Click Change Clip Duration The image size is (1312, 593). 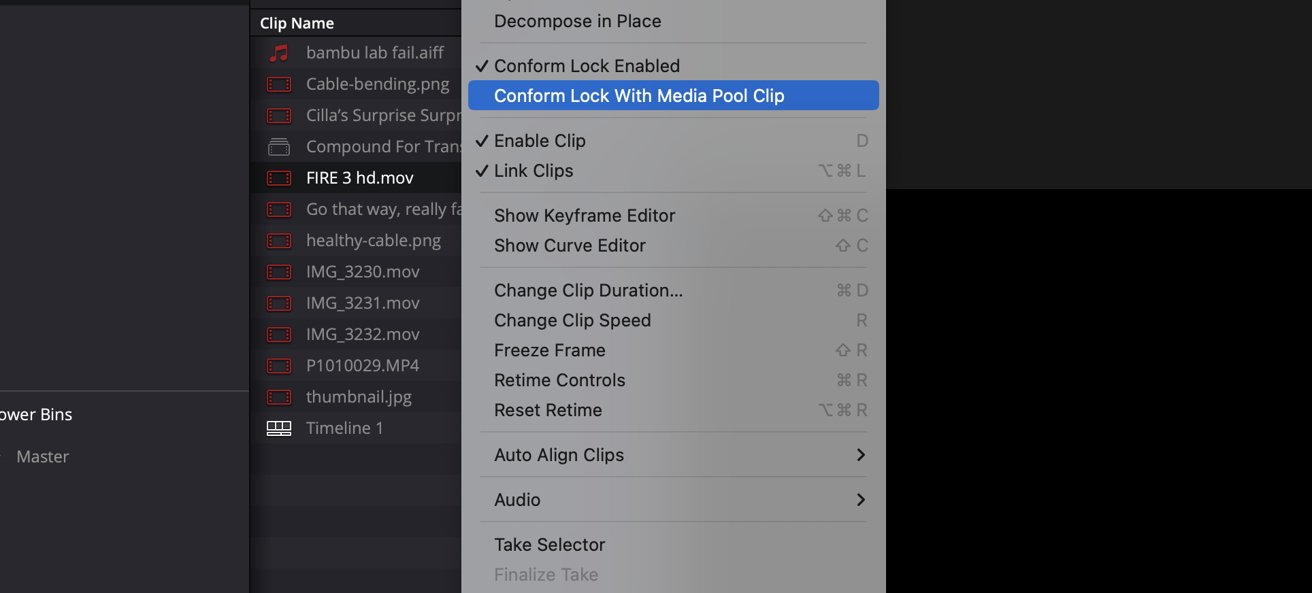point(588,289)
